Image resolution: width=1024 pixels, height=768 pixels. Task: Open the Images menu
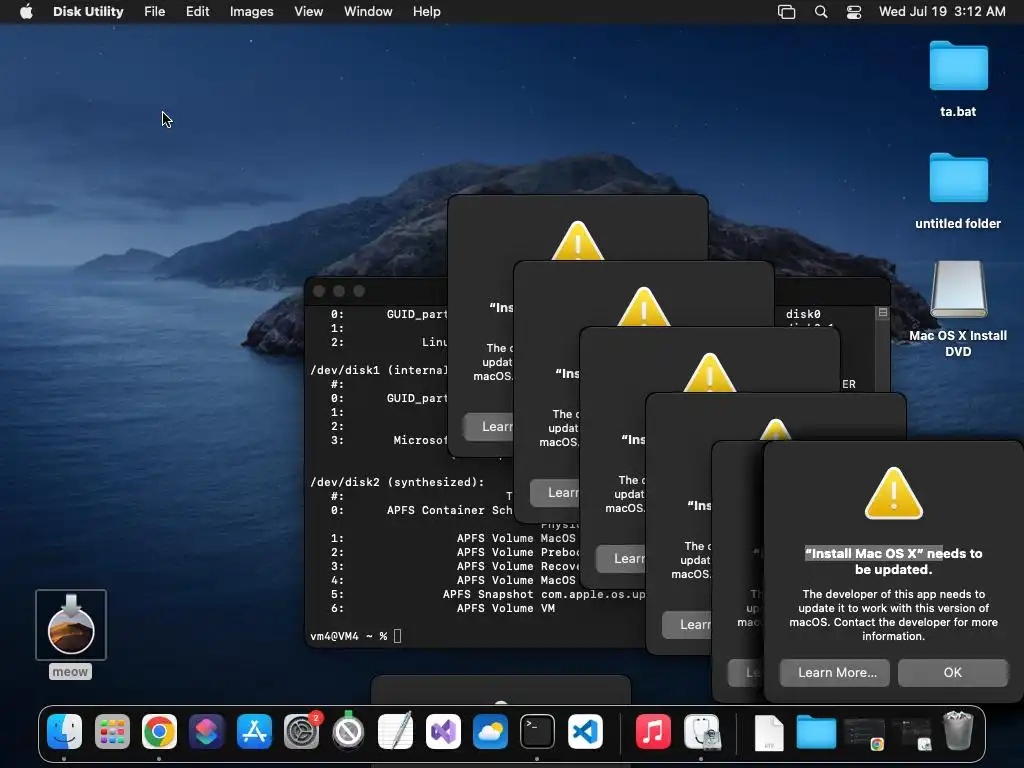(251, 12)
